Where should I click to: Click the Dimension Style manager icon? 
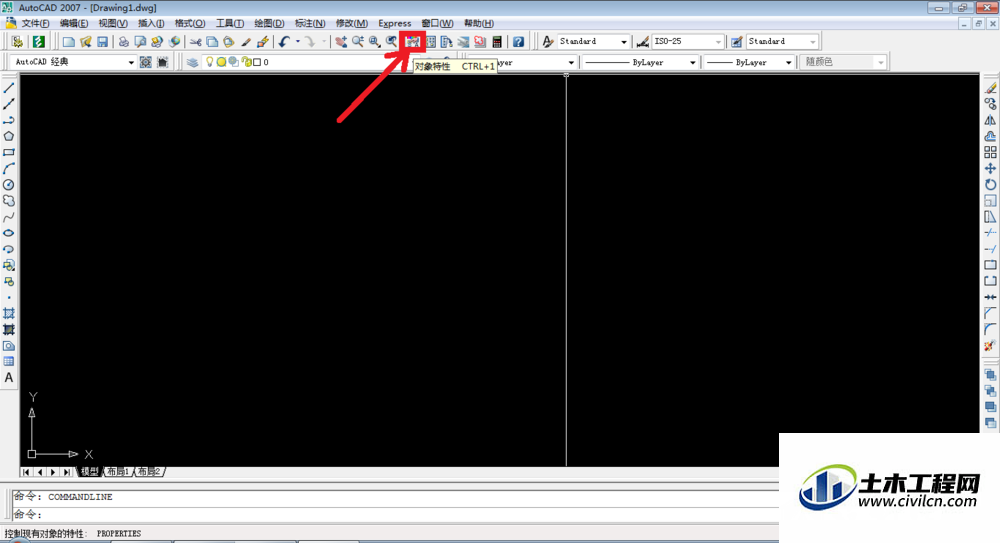point(642,41)
